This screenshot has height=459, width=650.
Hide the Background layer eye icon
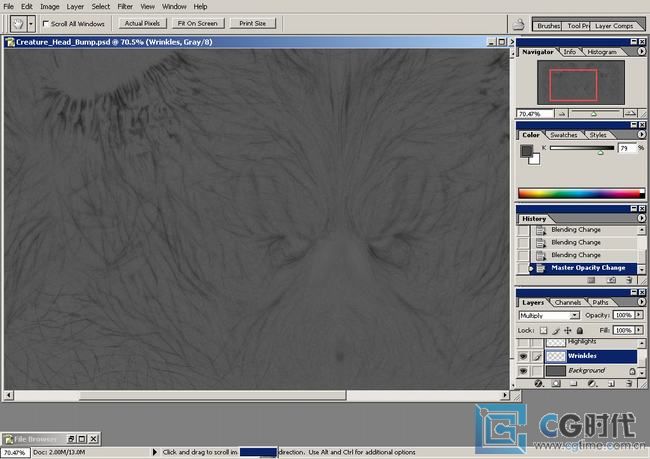click(x=524, y=371)
